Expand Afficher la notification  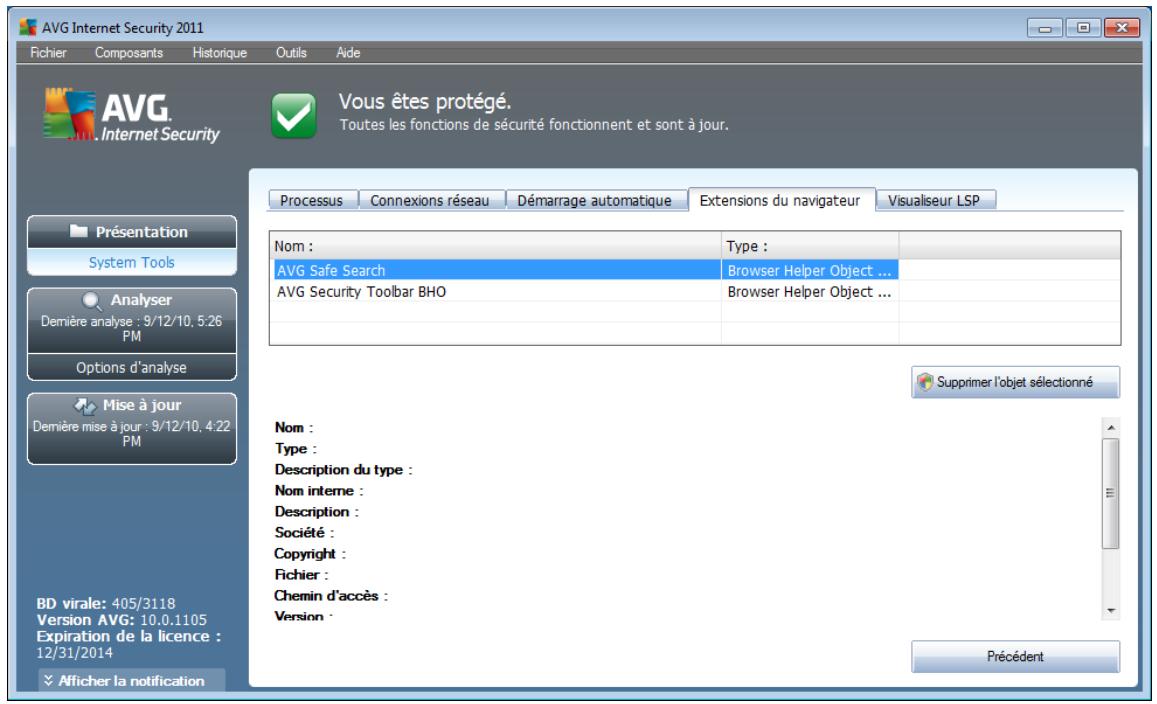click(131, 680)
